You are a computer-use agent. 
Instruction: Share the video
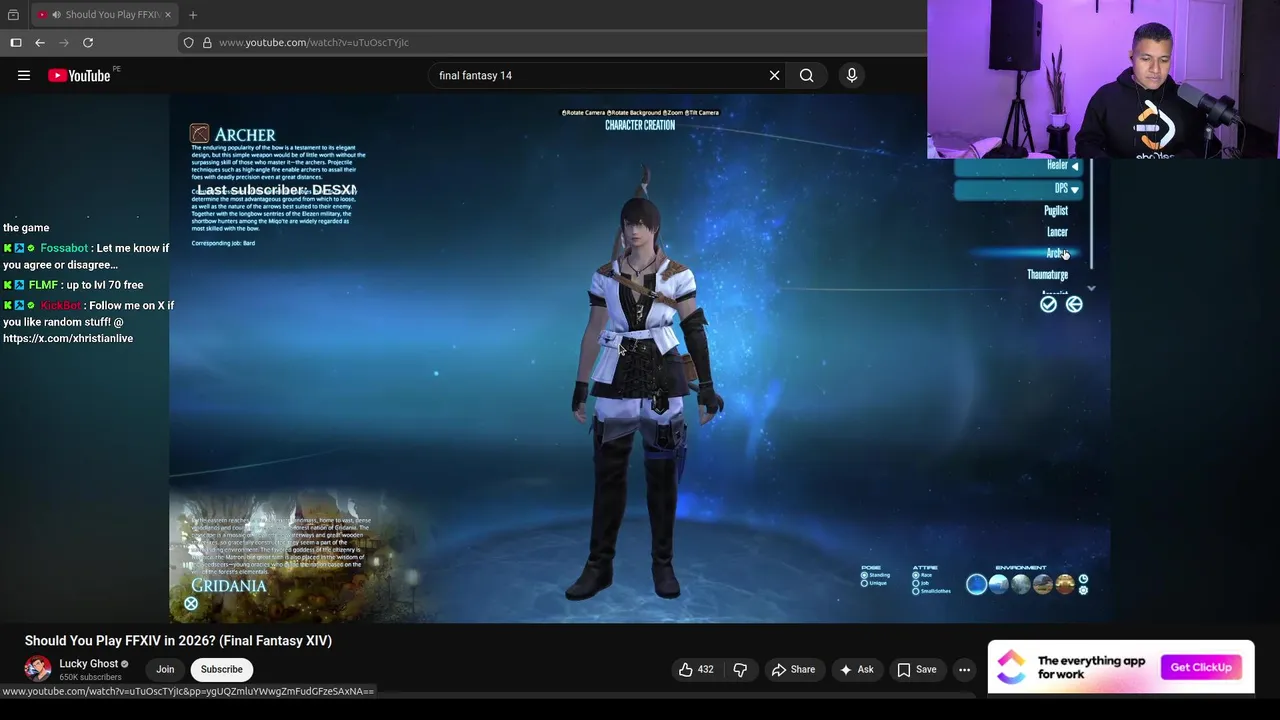pos(792,669)
